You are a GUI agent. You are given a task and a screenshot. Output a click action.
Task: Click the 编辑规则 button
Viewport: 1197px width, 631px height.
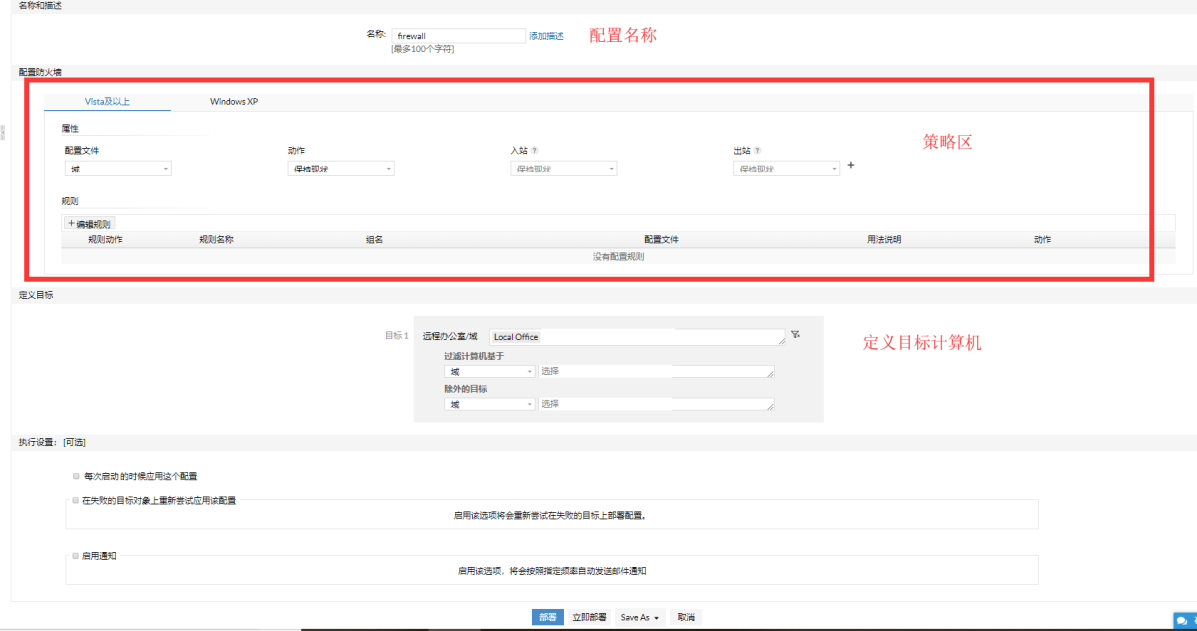[89, 224]
